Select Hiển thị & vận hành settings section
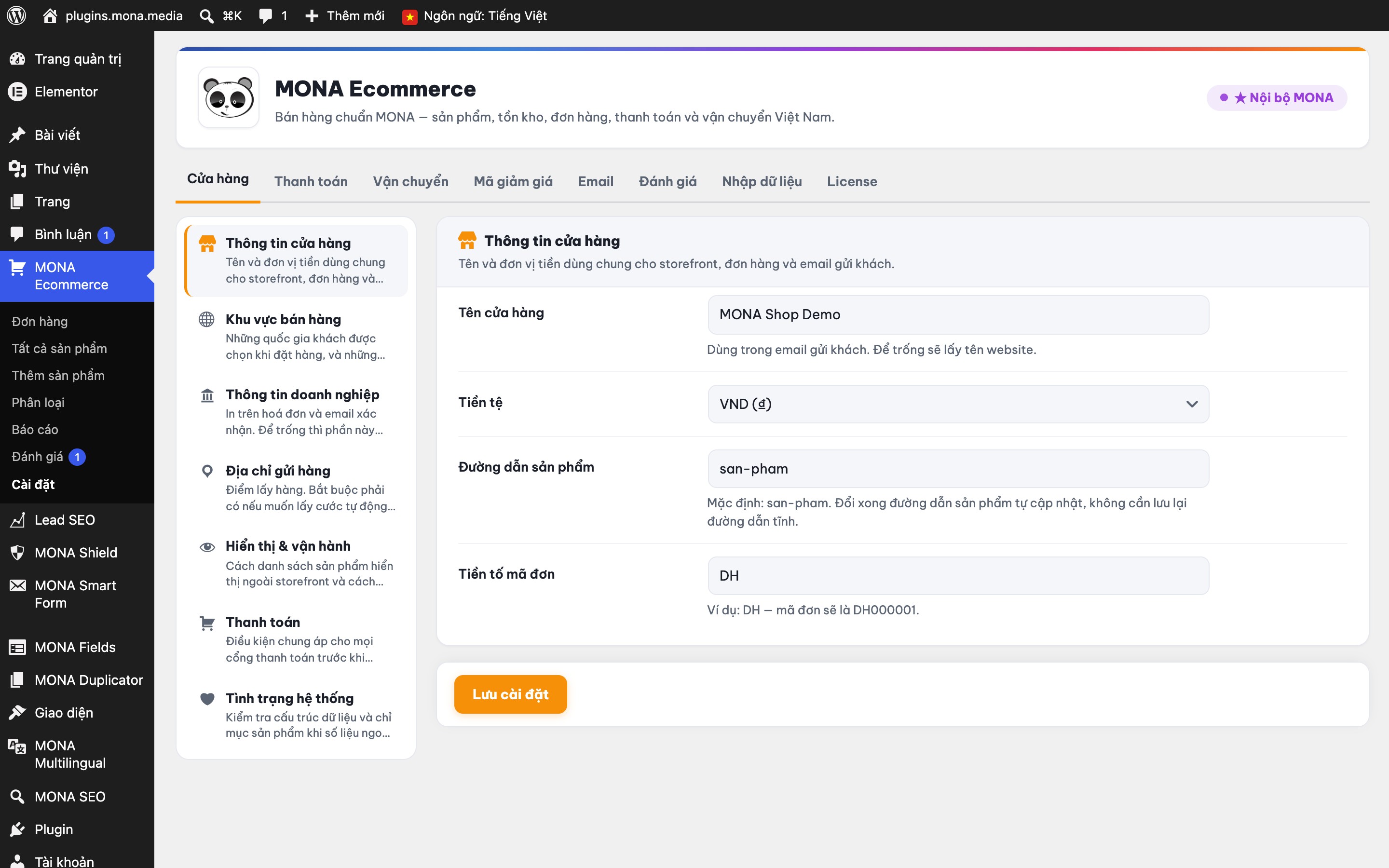This screenshot has width=1389, height=868. tap(296, 564)
